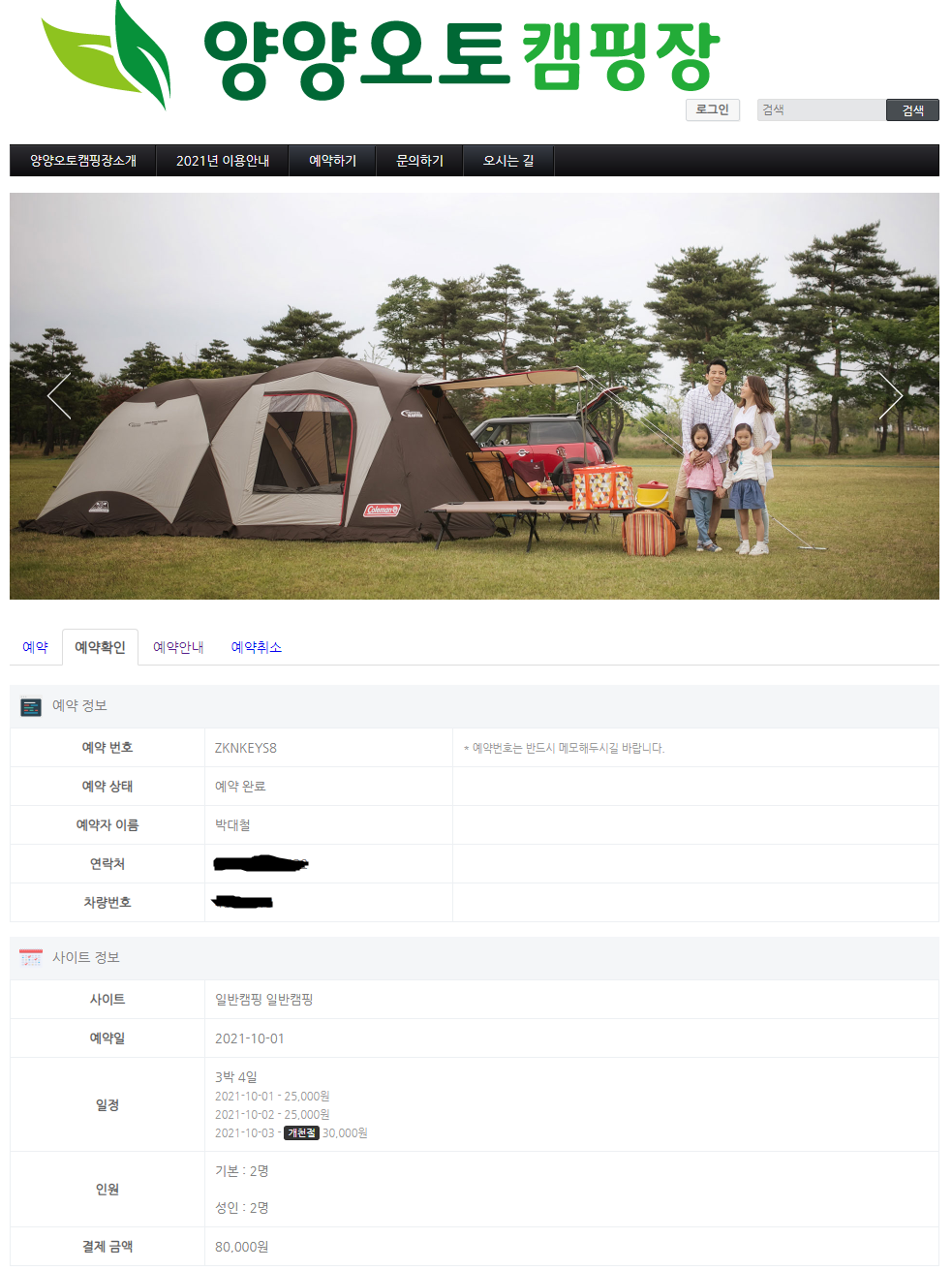
Task: Switch to the 예약안내 tab
Action: pos(178,647)
